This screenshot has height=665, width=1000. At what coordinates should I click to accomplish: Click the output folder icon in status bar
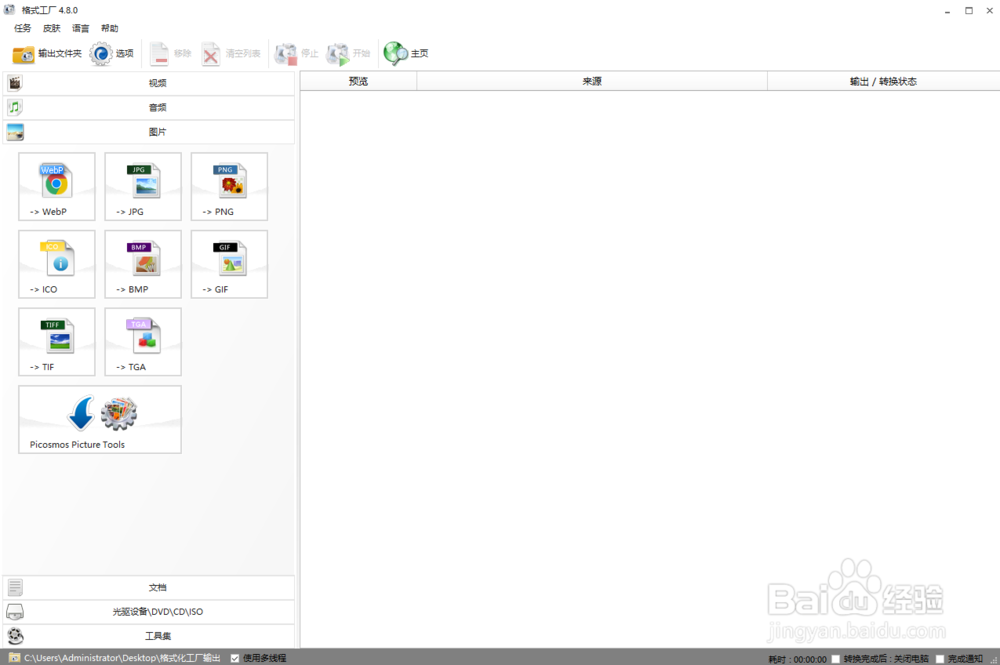[14, 658]
